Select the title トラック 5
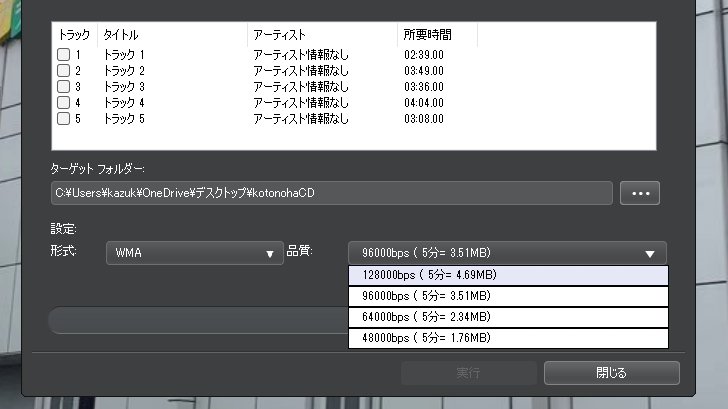The width and height of the screenshot is (728, 409). (124, 119)
